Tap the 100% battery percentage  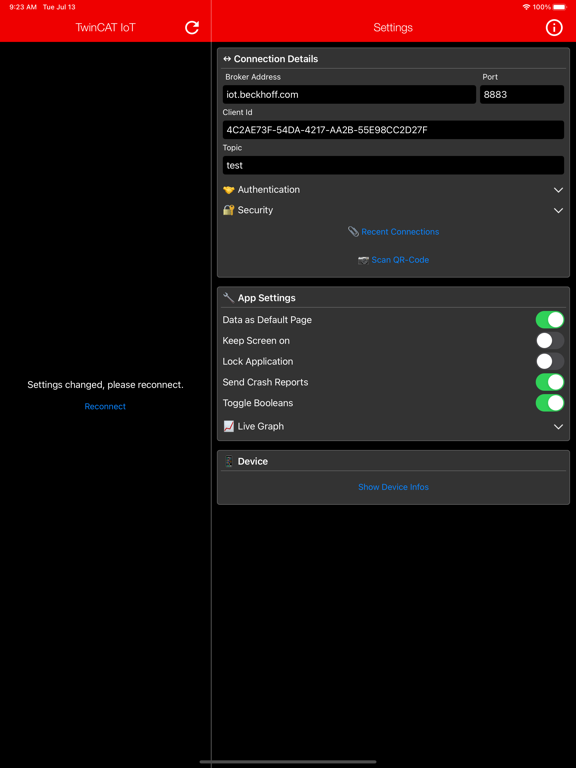pos(542,7)
